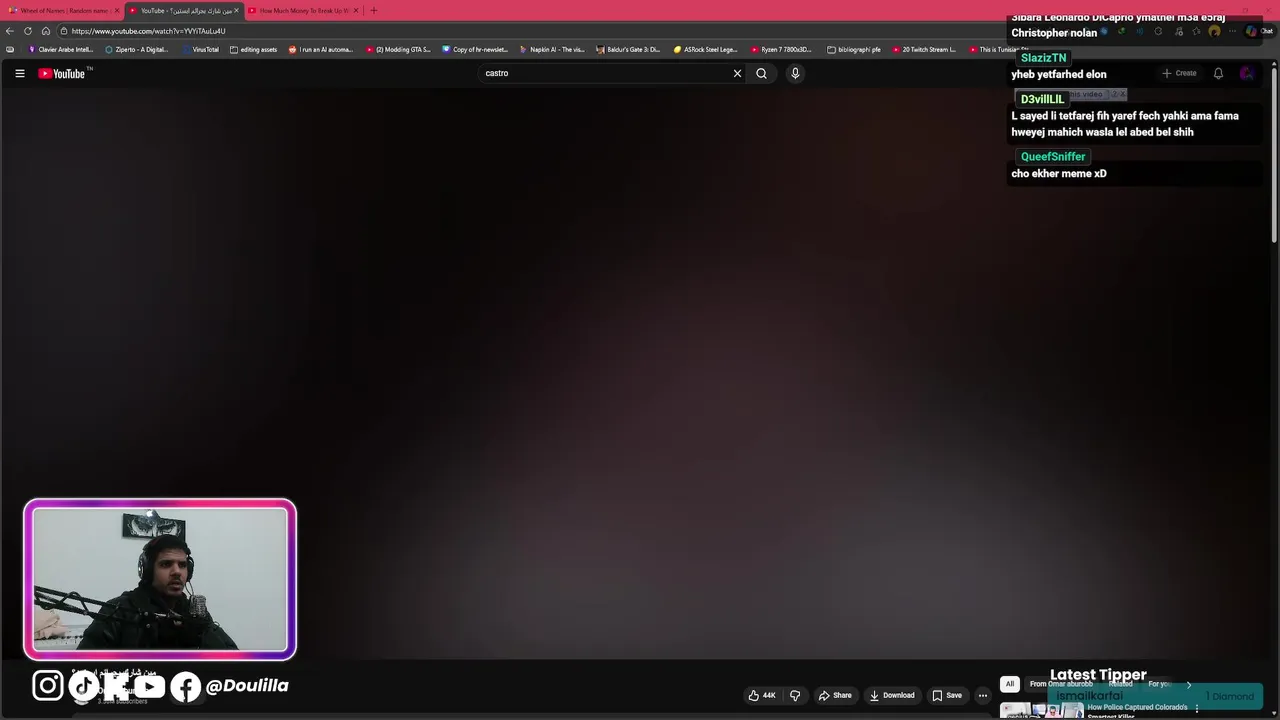Open the Ziperto bookmark
This screenshot has width=1280, height=720.
(136, 49)
